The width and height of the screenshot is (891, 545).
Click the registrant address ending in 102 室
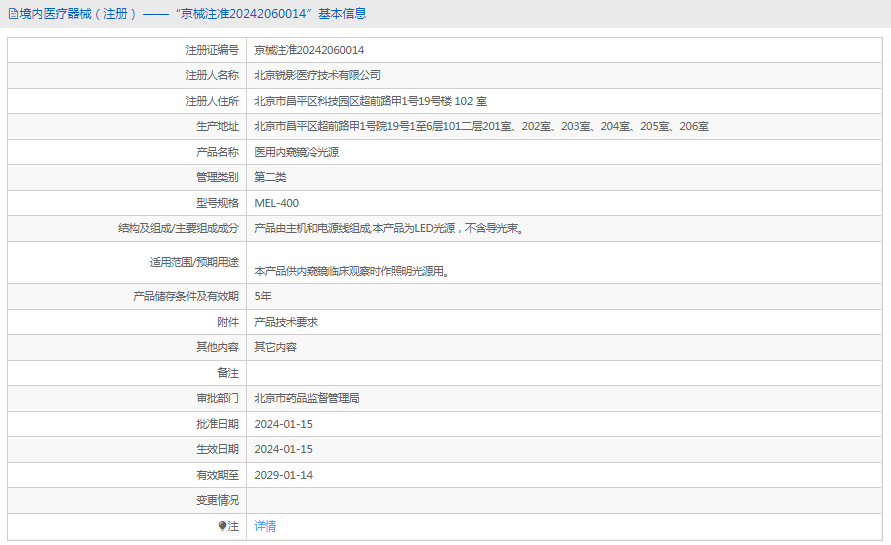pos(370,101)
